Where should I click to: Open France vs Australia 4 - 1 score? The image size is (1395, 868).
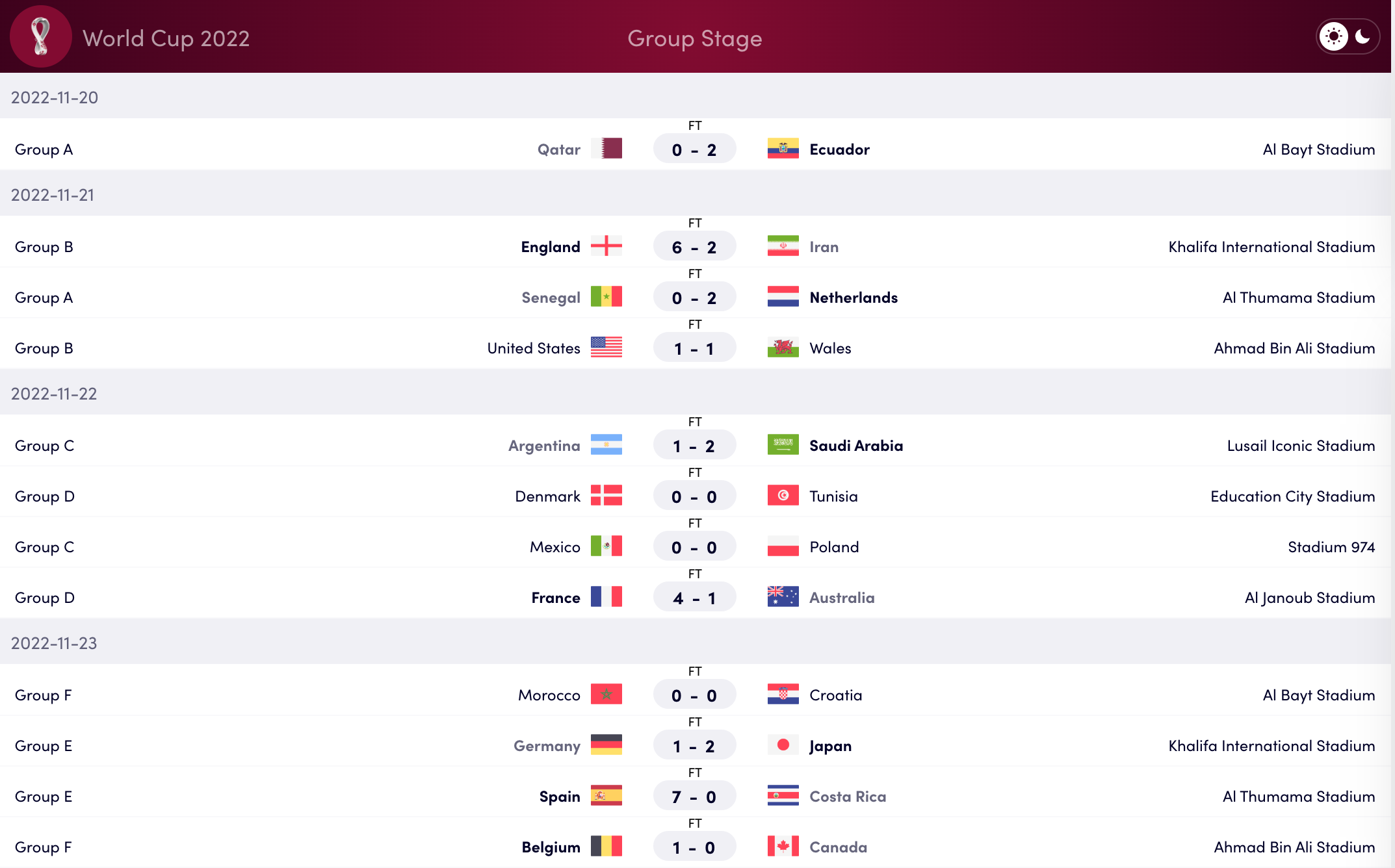coord(694,598)
